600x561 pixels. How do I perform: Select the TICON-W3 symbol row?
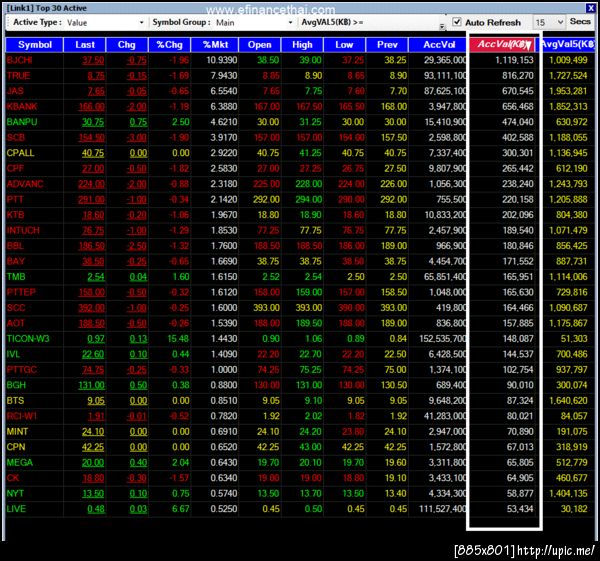(300, 339)
